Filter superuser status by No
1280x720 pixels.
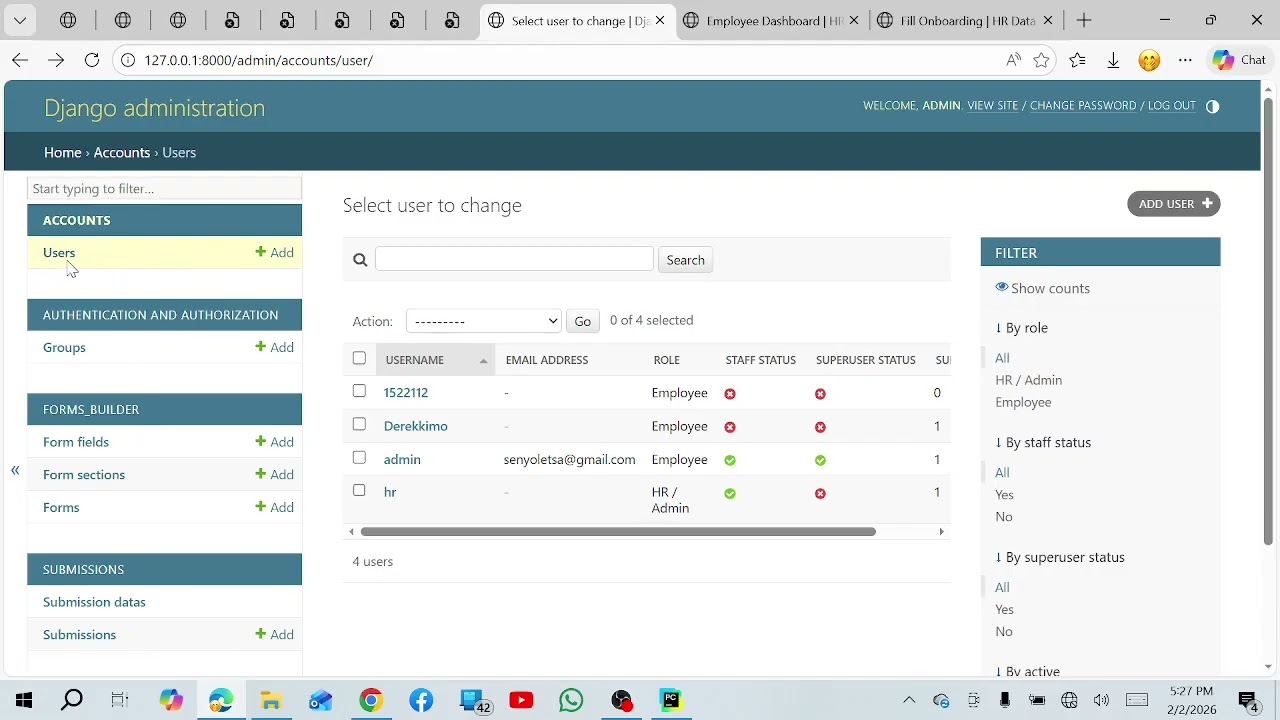coord(1004,632)
